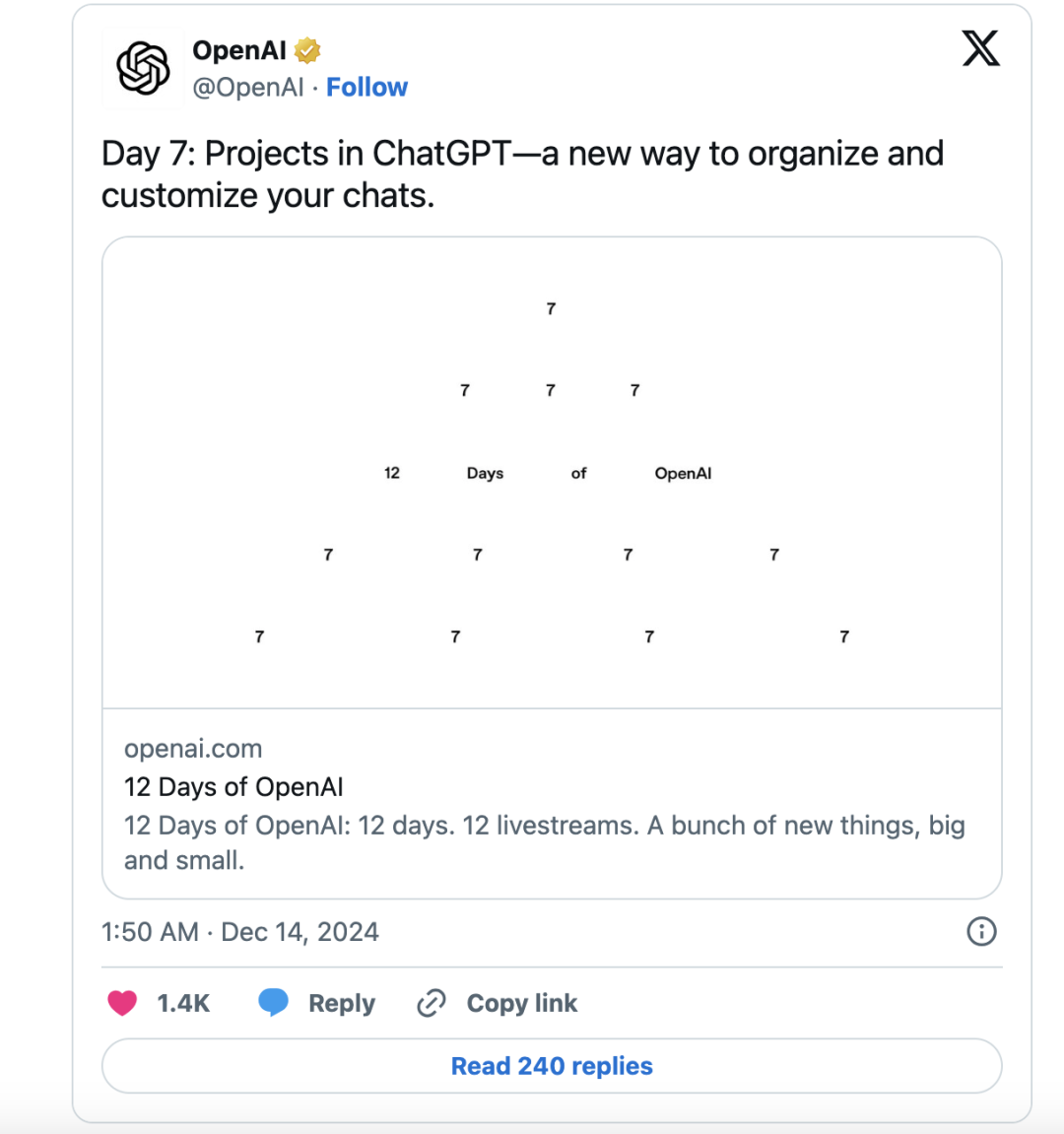Click the Day 7 Projects tweet text
This screenshot has width=1064, height=1134.
coord(522,174)
